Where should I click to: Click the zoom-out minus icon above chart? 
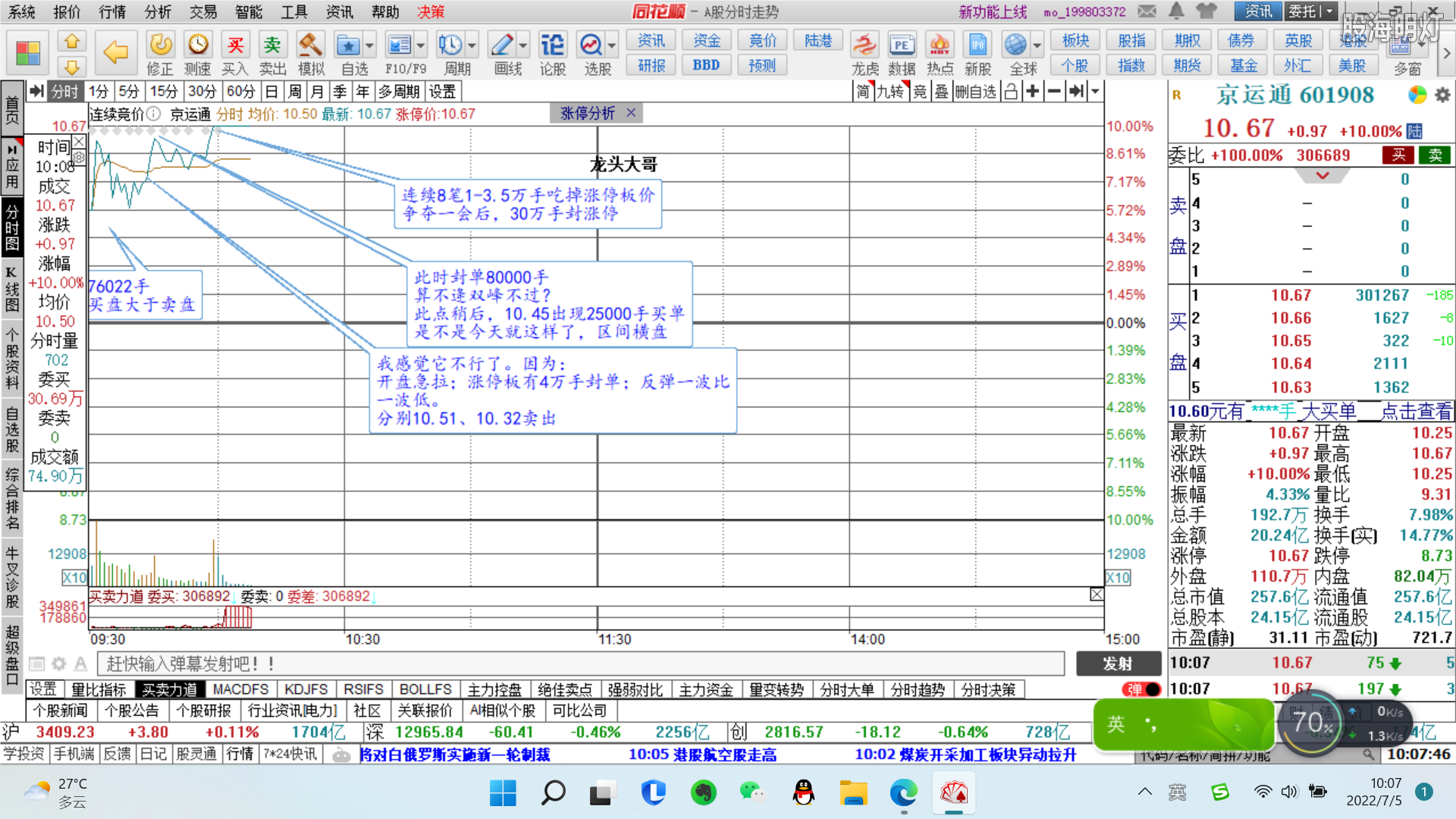coord(1054,92)
